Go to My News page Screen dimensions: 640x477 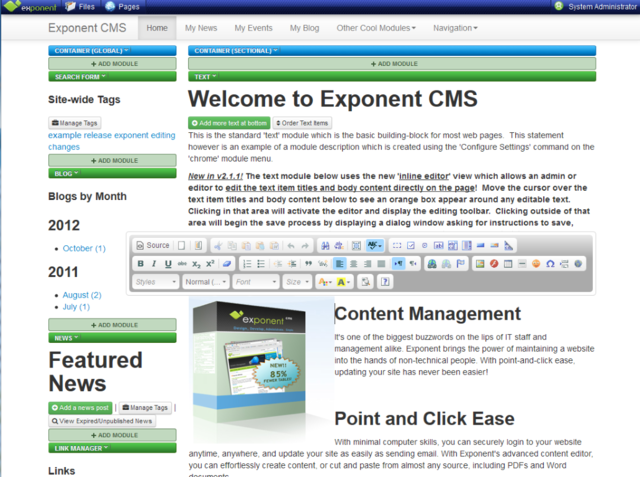(x=201, y=28)
